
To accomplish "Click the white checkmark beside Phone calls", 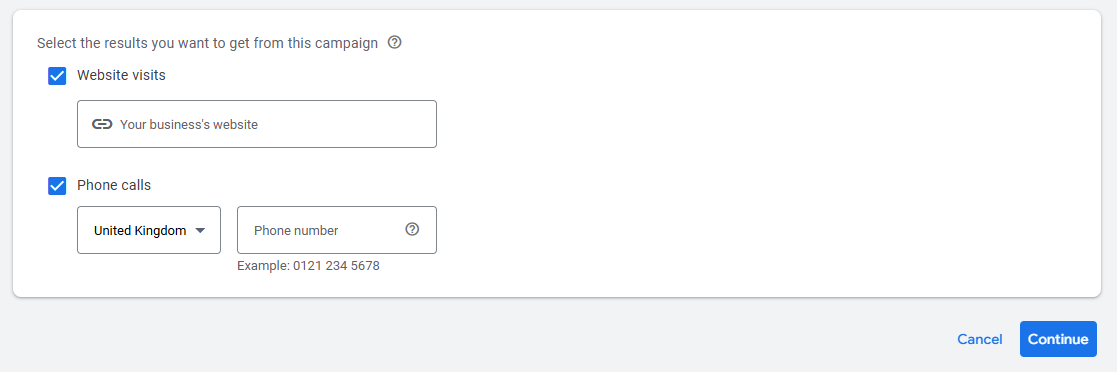I will [x=57, y=186].
